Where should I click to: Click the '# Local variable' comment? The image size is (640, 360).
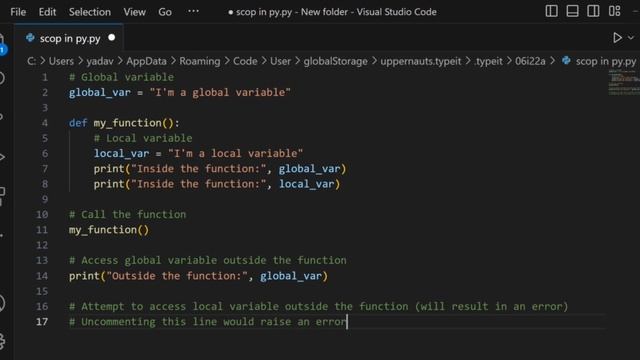coord(143,138)
